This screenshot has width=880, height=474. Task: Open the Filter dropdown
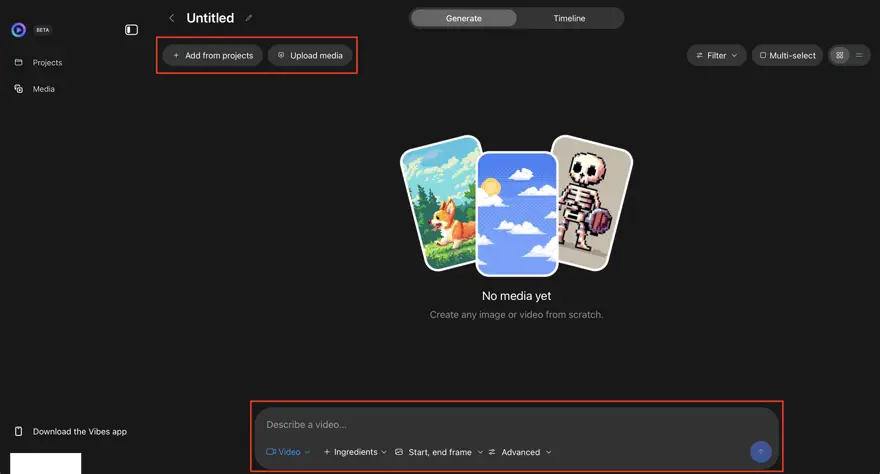coord(717,56)
